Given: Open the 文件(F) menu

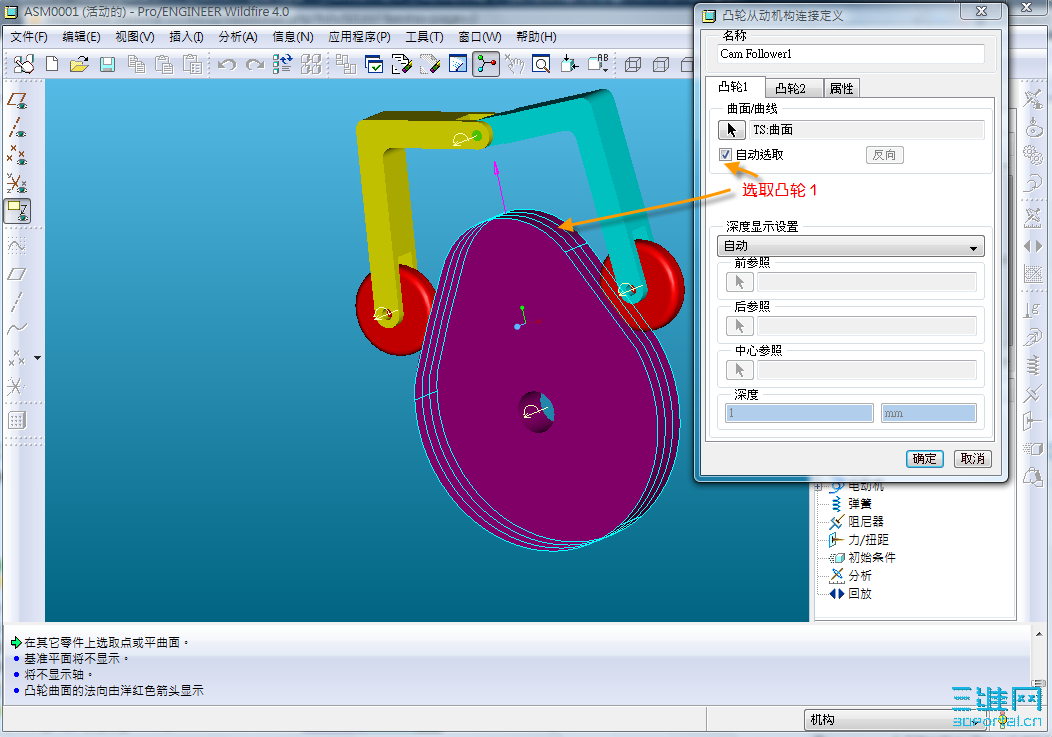Looking at the screenshot, I should point(29,37).
